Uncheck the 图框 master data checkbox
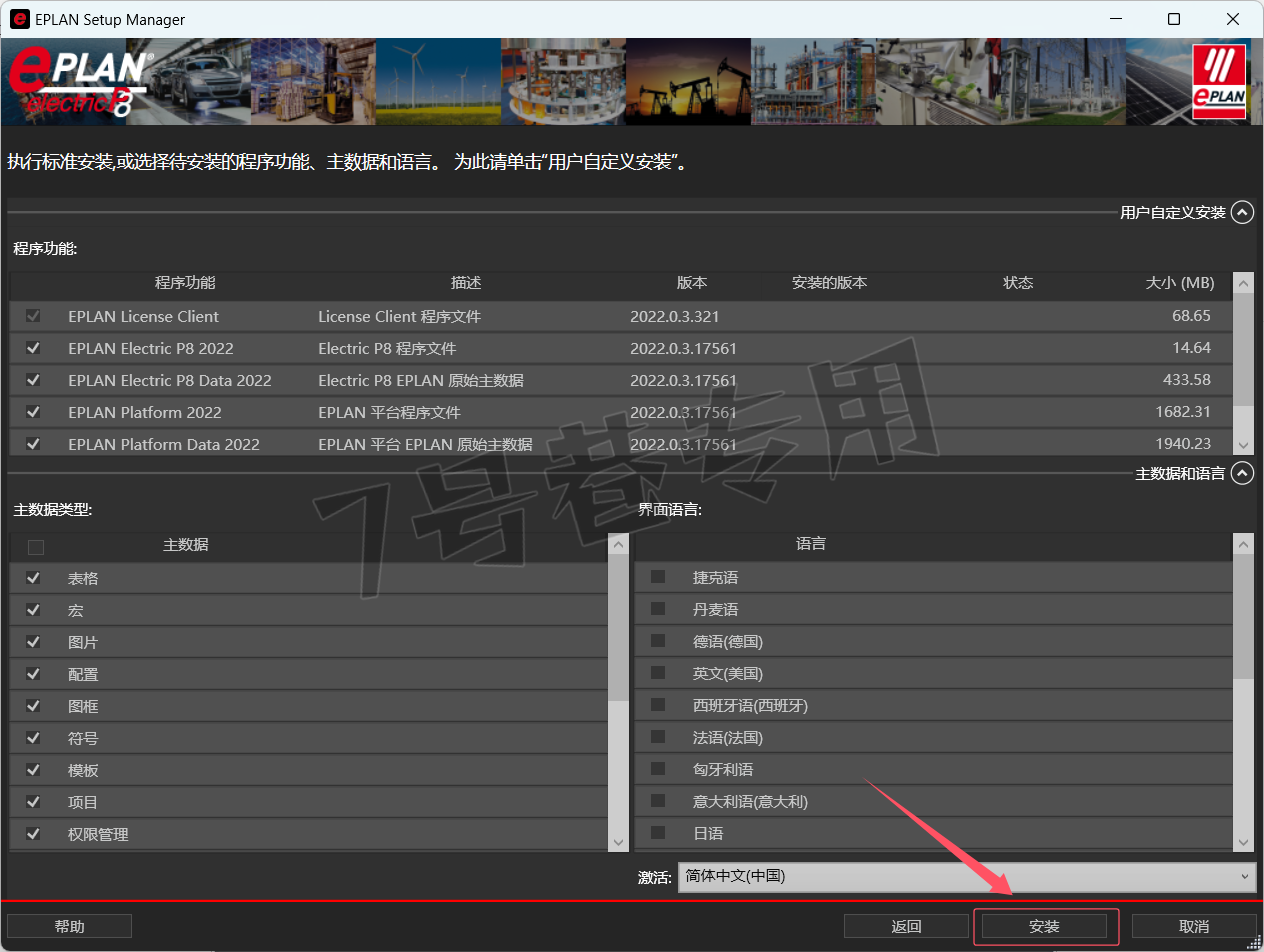1264x952 pixels. tap(33, 706)
